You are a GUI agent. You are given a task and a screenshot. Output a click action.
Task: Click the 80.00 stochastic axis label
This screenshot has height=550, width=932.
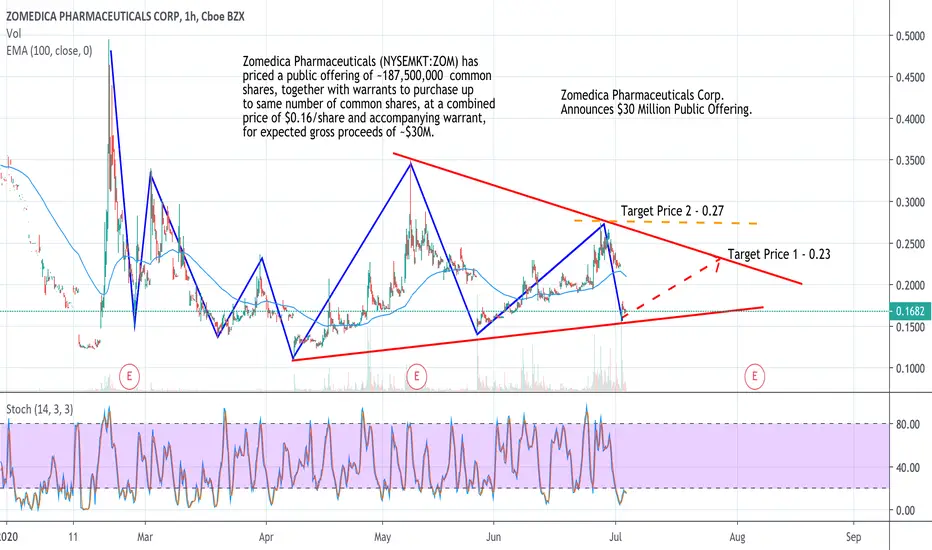tap(908, 425)
